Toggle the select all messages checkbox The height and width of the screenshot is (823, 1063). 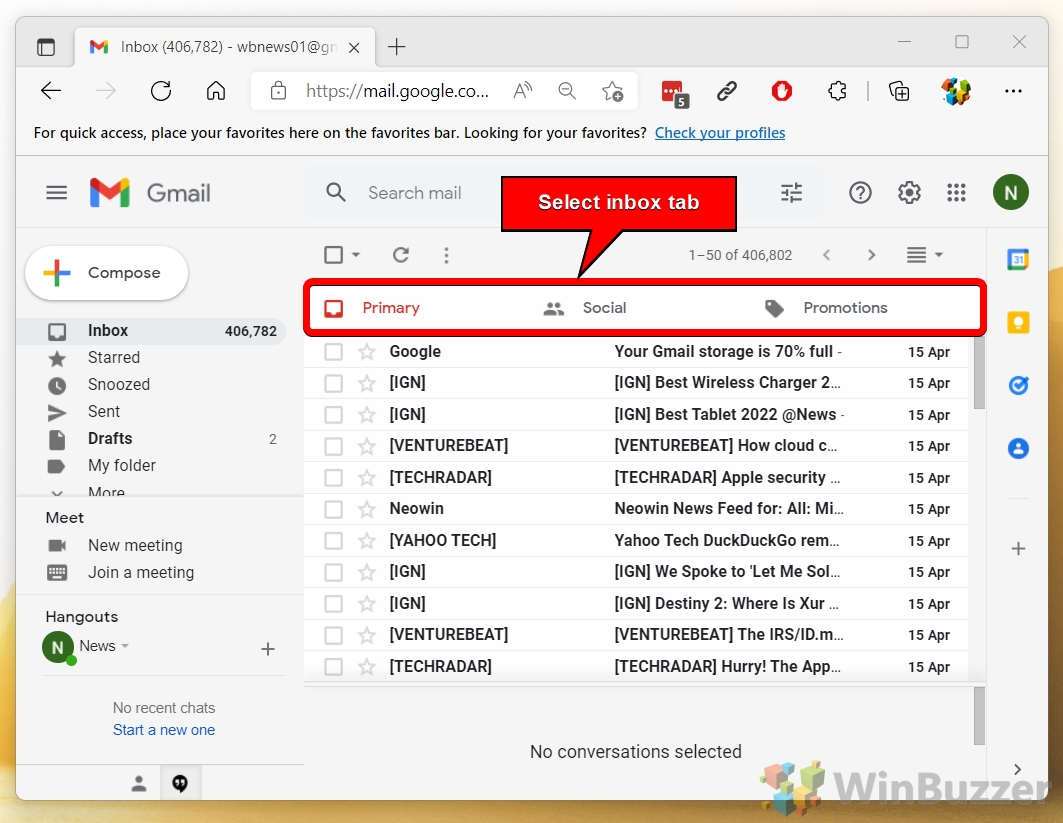tap(333, 255)
